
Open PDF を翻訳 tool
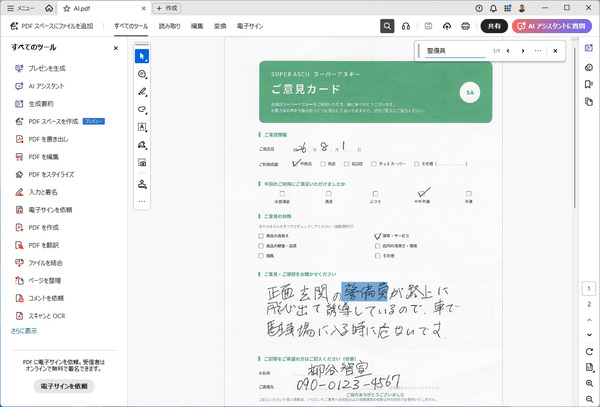(x=37, y=245)
